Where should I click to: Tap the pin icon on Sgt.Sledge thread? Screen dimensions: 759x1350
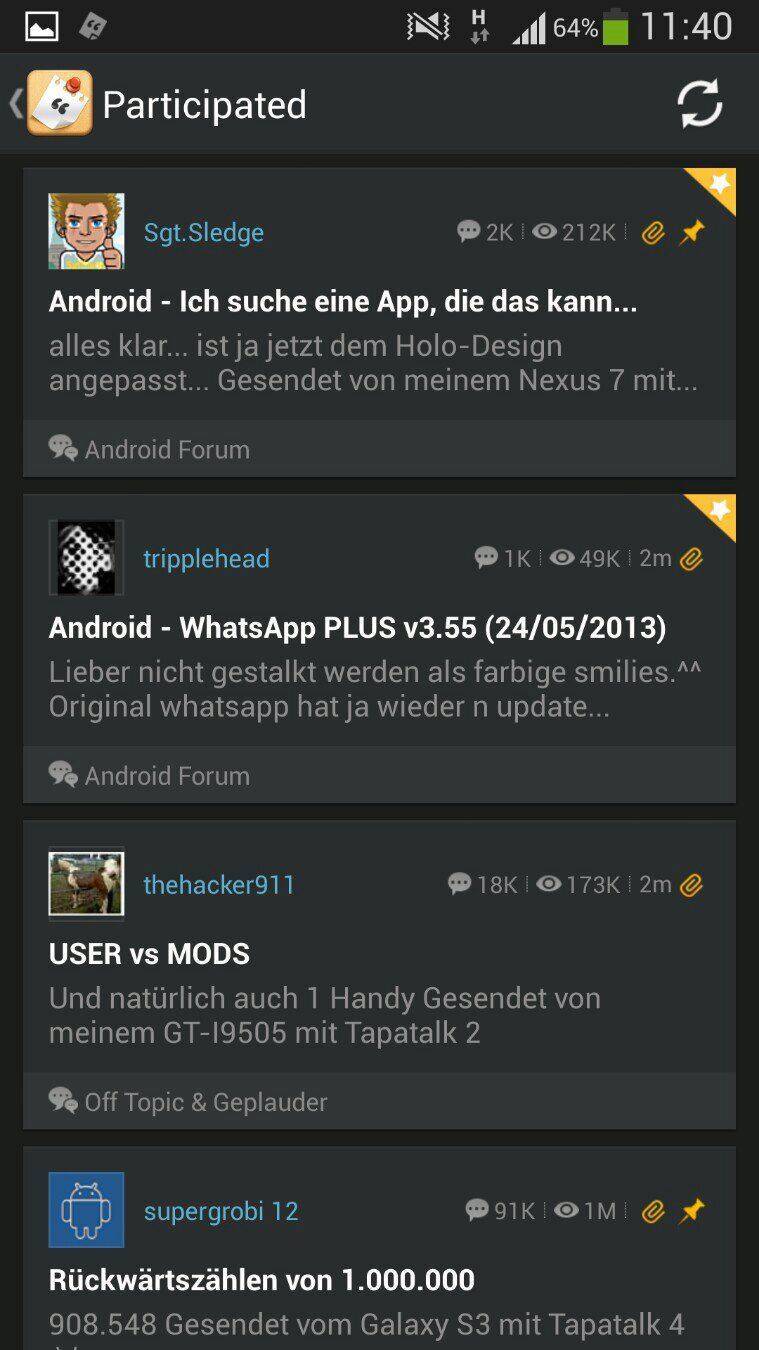tap(692, 233)
